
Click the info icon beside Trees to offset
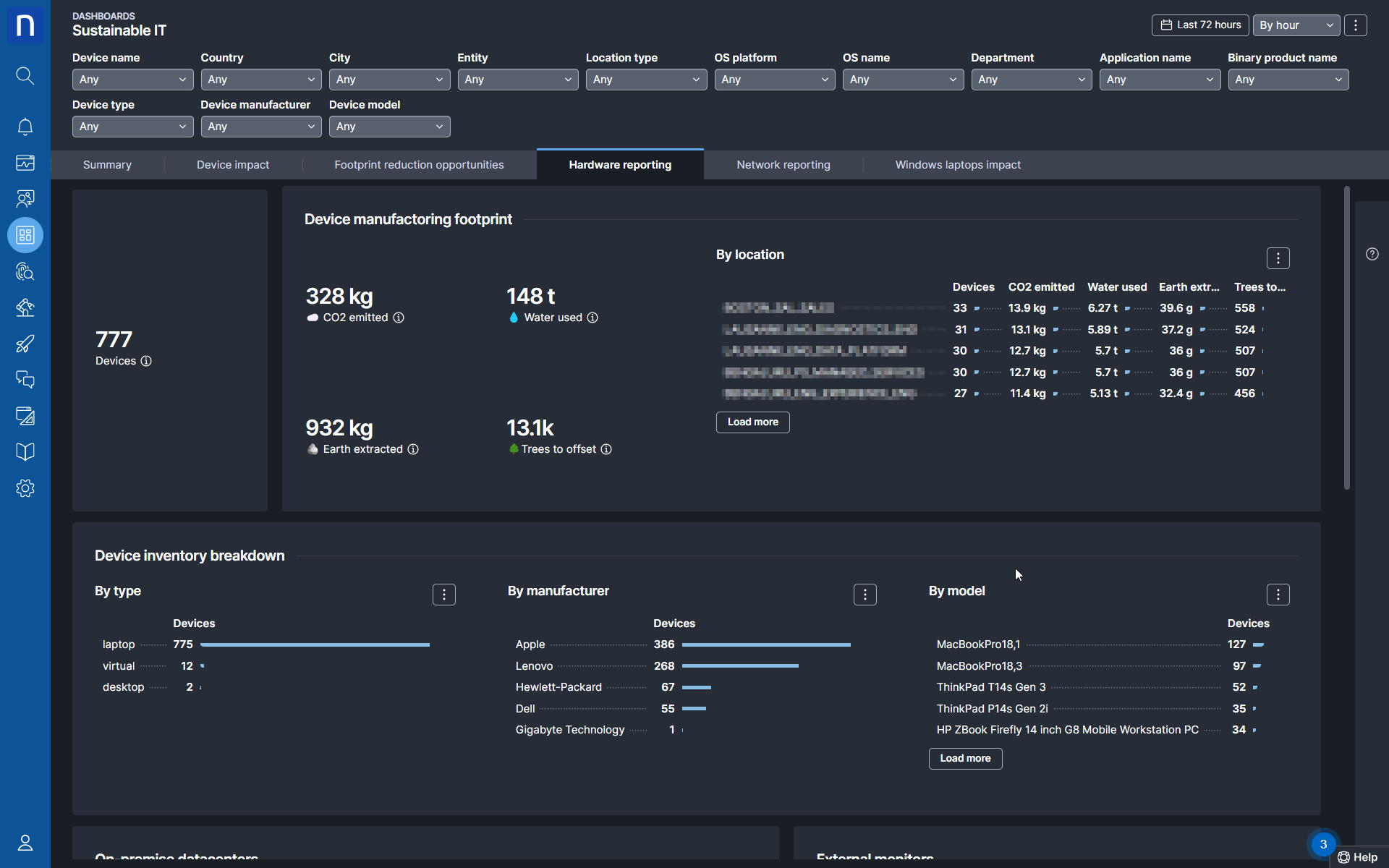pos(606,449)
